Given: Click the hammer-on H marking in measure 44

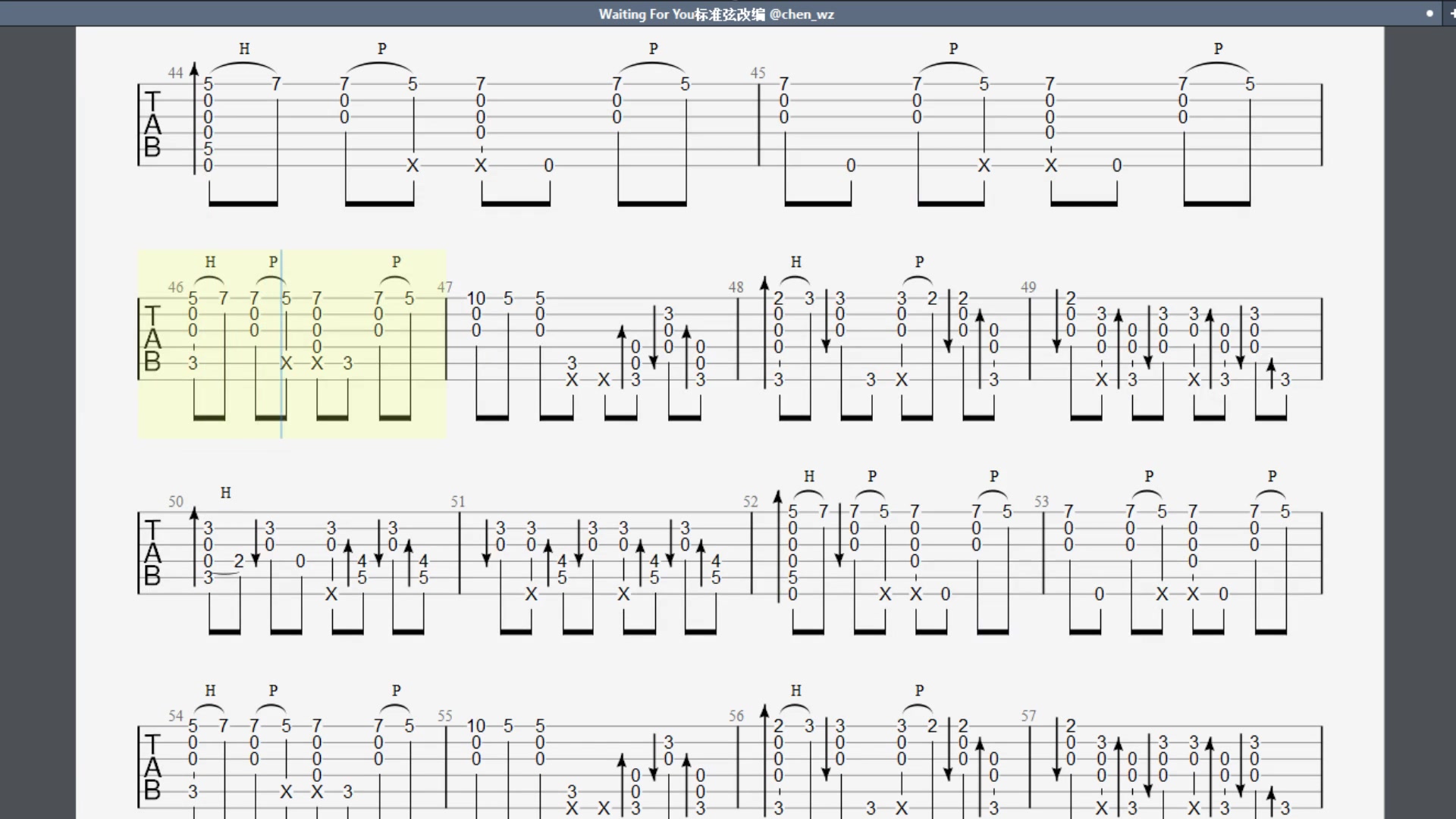Looking at the screenshot, I should click(x=244, y=49).
